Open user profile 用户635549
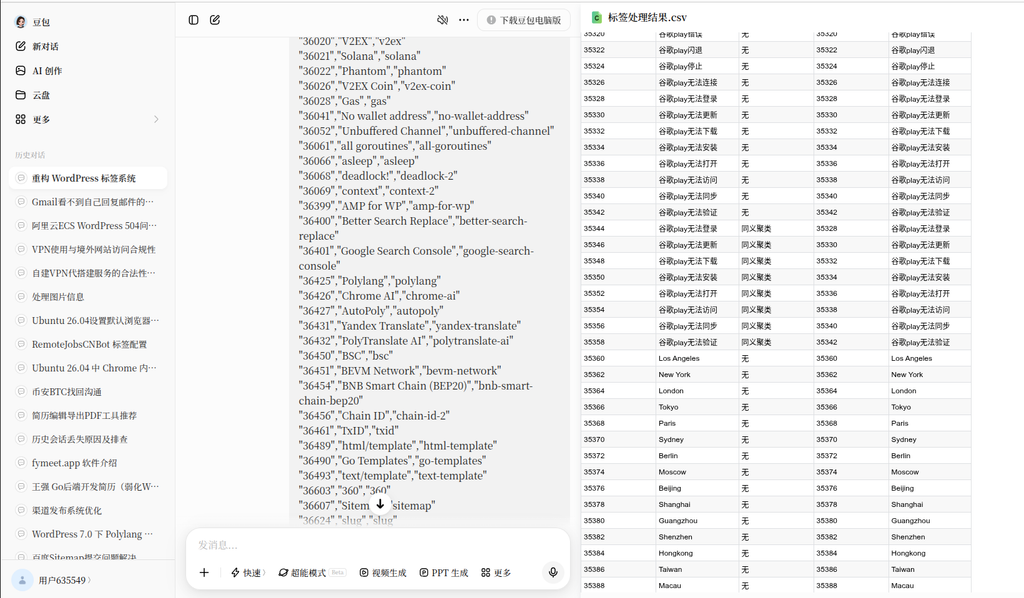 63,580
